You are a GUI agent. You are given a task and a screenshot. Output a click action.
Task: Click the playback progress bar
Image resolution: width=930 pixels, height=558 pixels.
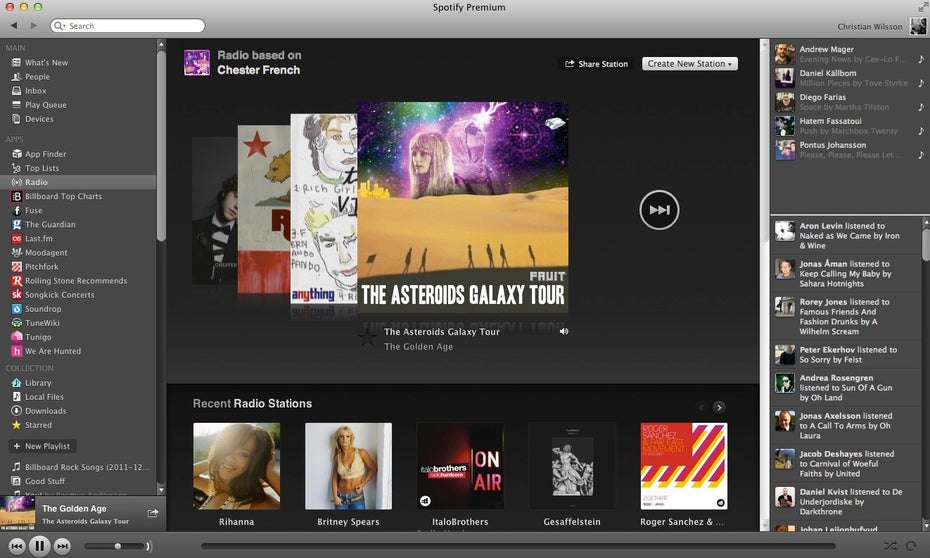(x=518, y=546)
